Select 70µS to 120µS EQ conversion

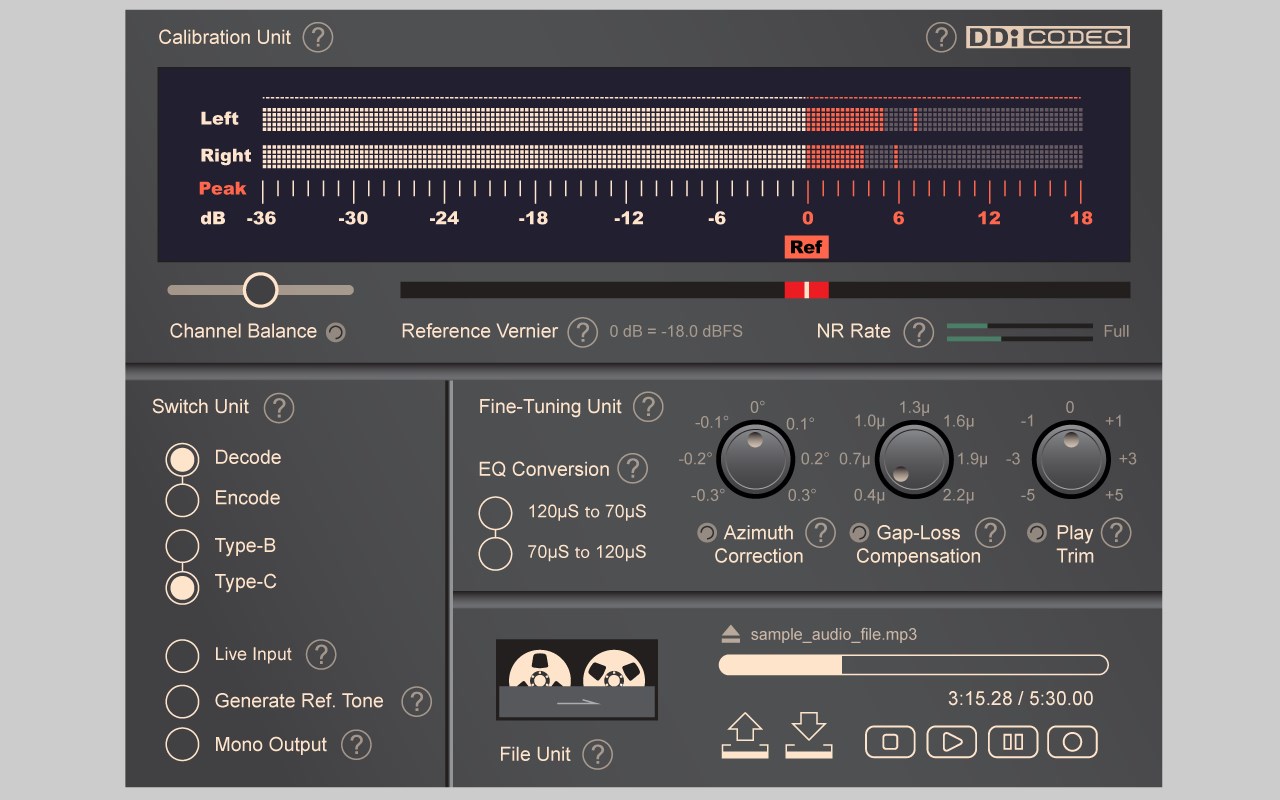click(x=495, y=553)
